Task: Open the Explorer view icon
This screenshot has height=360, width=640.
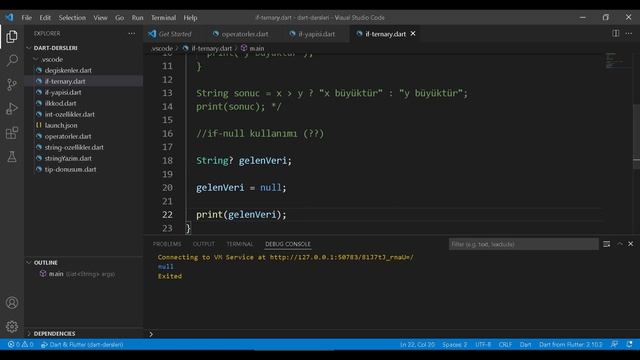Action: click(12, 37)
